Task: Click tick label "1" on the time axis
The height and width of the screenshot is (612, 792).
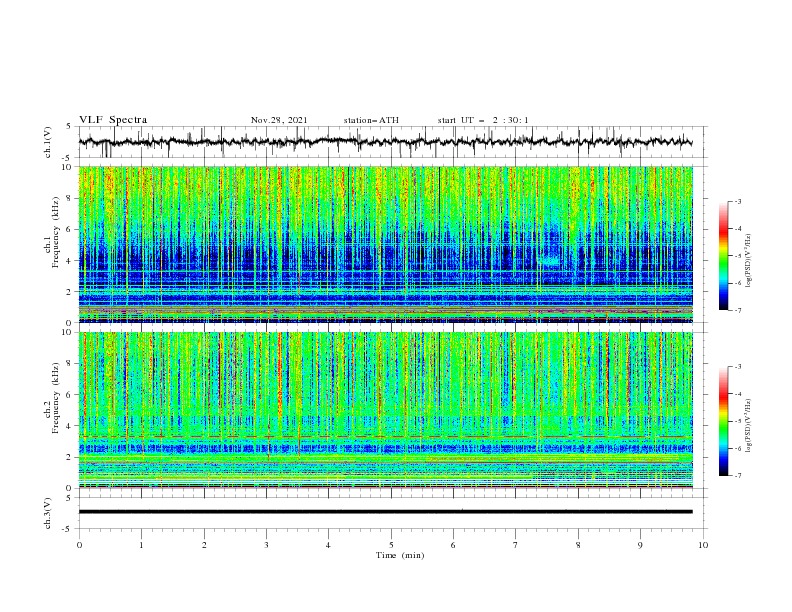Action: [141, 545]
